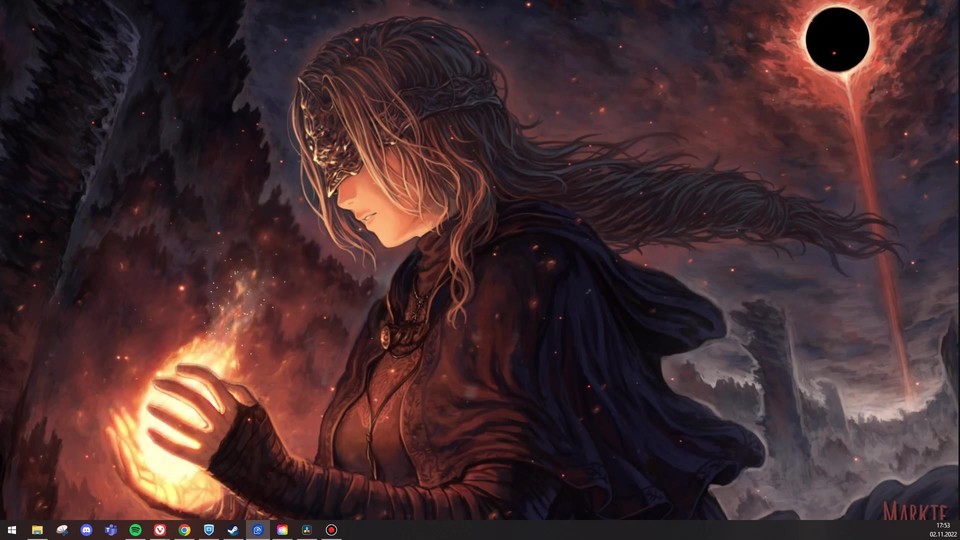960x540 pixels.
Task: Open the clock showing 17:53
Action: coord(943,525)
